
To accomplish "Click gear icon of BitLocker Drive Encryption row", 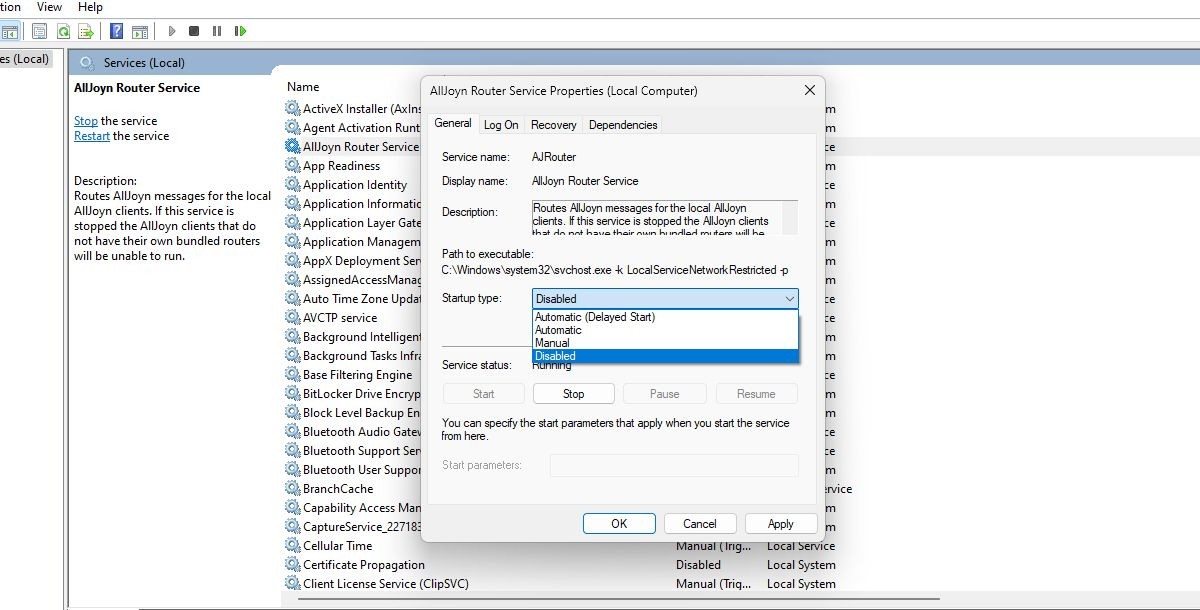I will (x=292, y=393).
